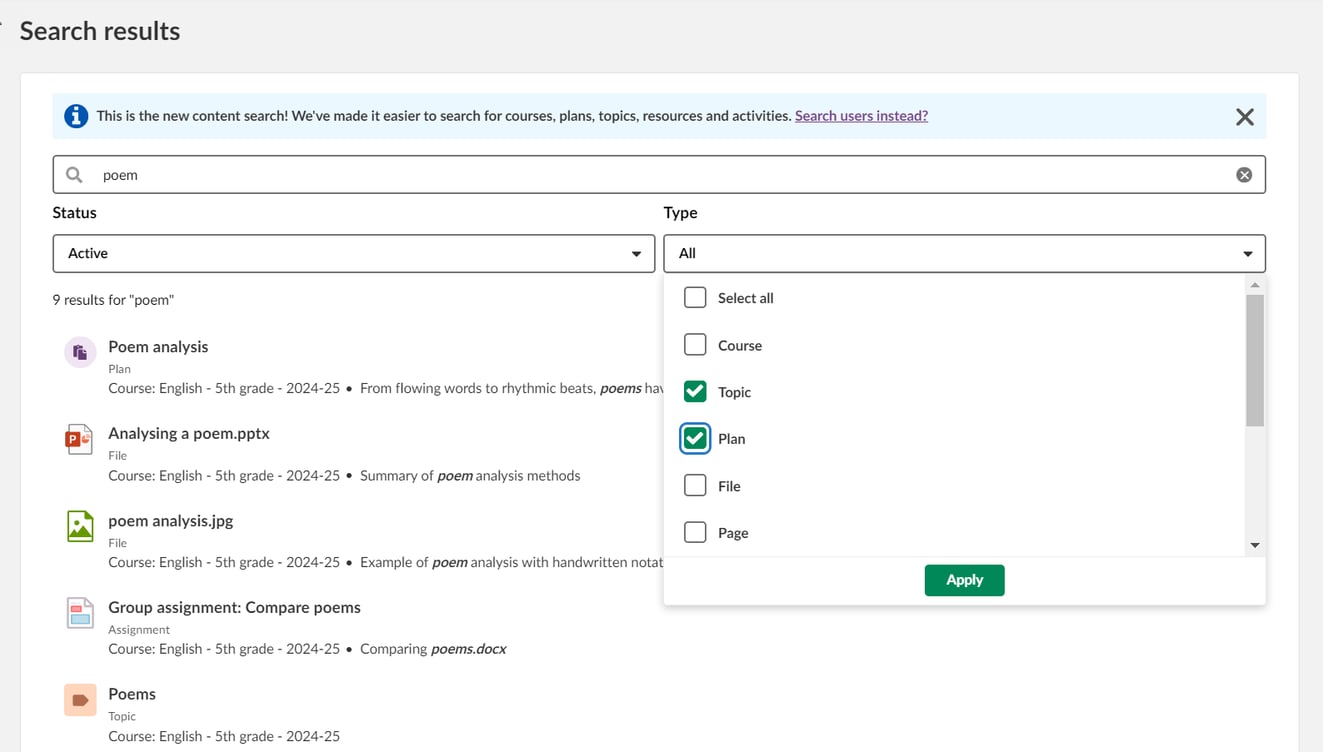
Task: Click the magnifying glass search icon
Action: [74, 175]
